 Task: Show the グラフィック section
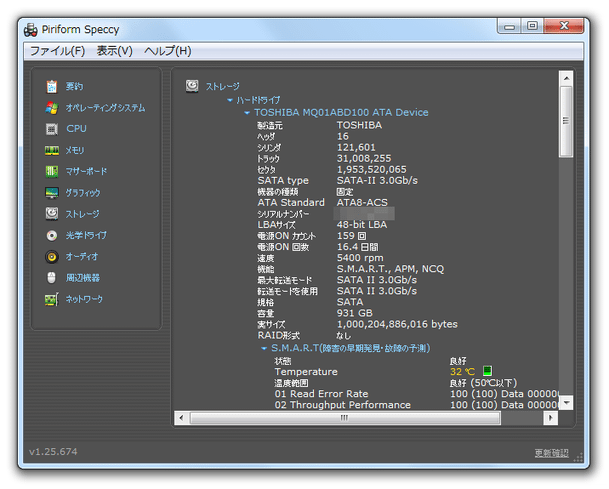pos(83,193)
